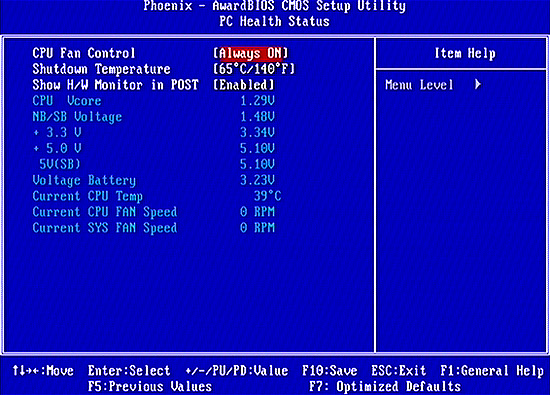Click the Current CPU Temp label

click(87, 196)
